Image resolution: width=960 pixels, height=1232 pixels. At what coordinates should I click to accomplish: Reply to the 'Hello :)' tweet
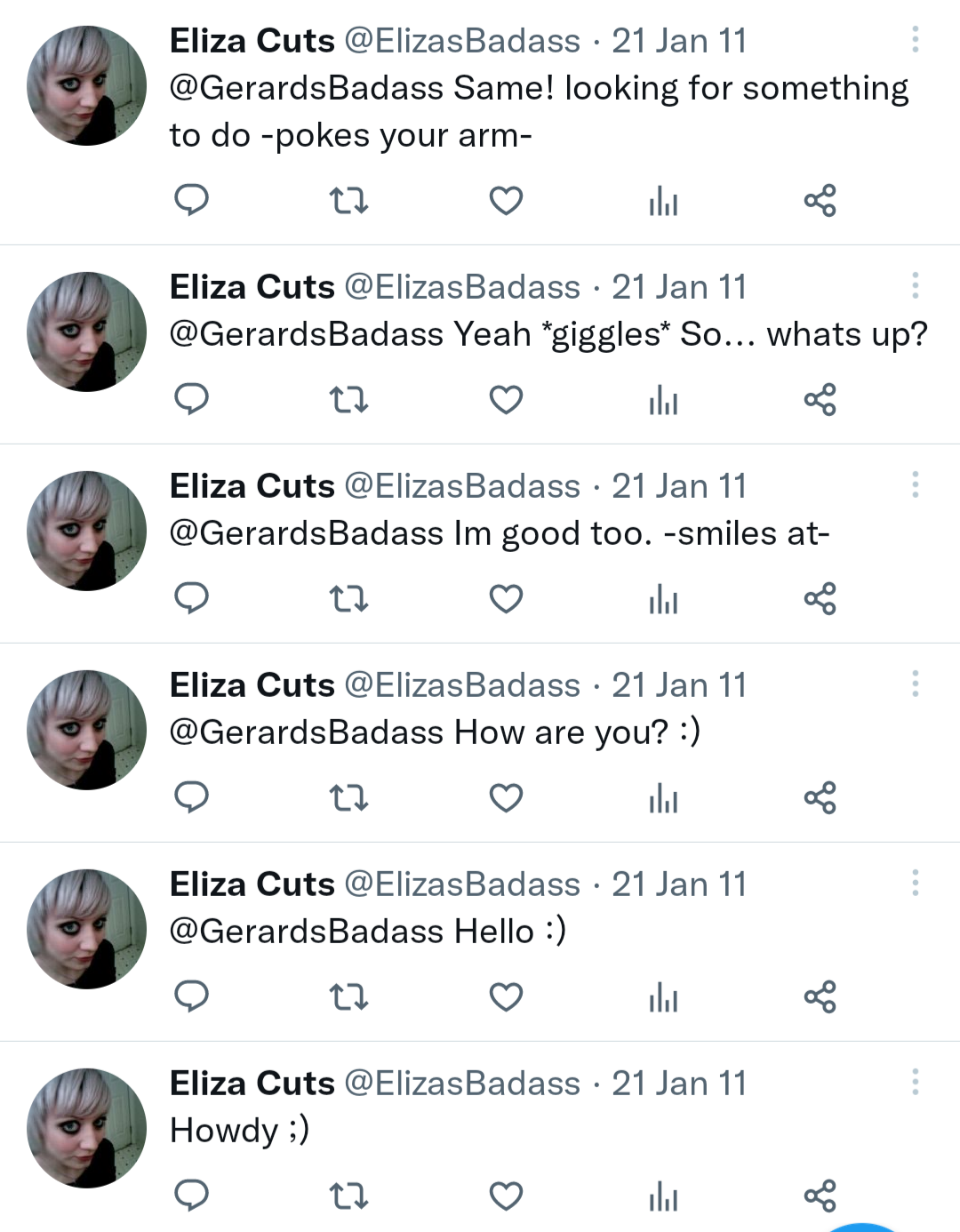(191, 996)
